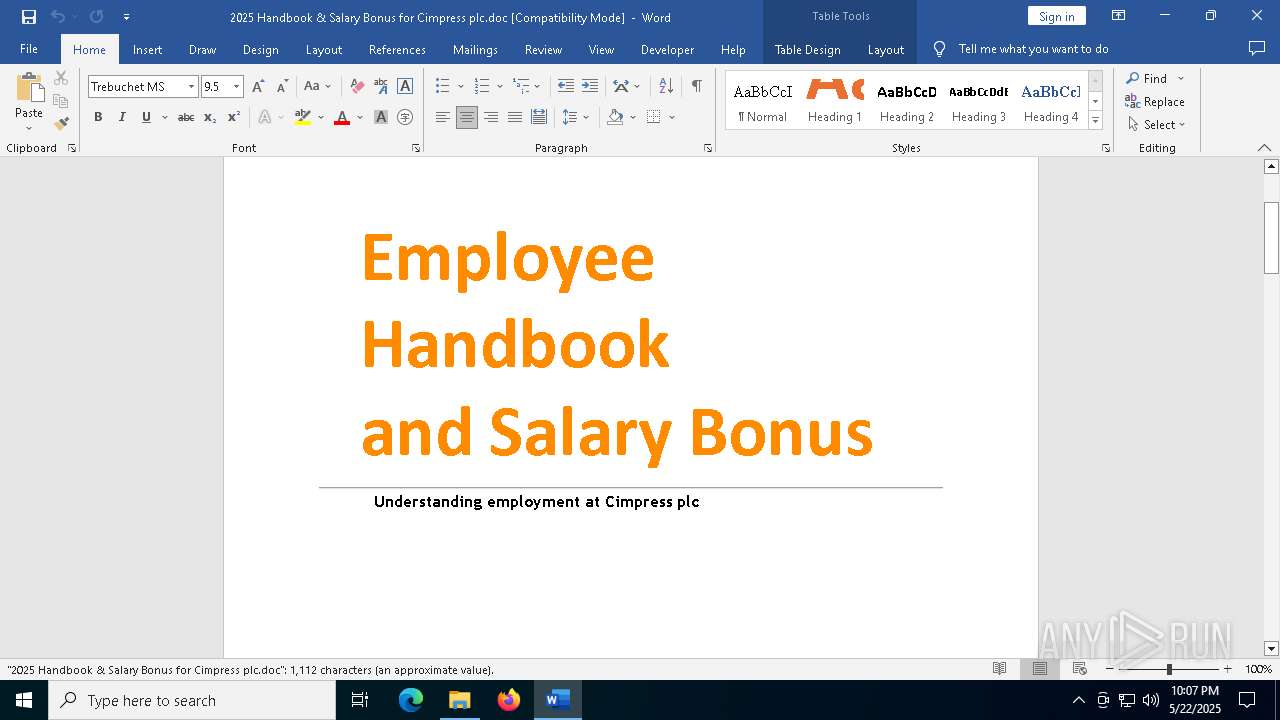Open the Trebuchet MS font name dropdown

click(x=191, y=87)
